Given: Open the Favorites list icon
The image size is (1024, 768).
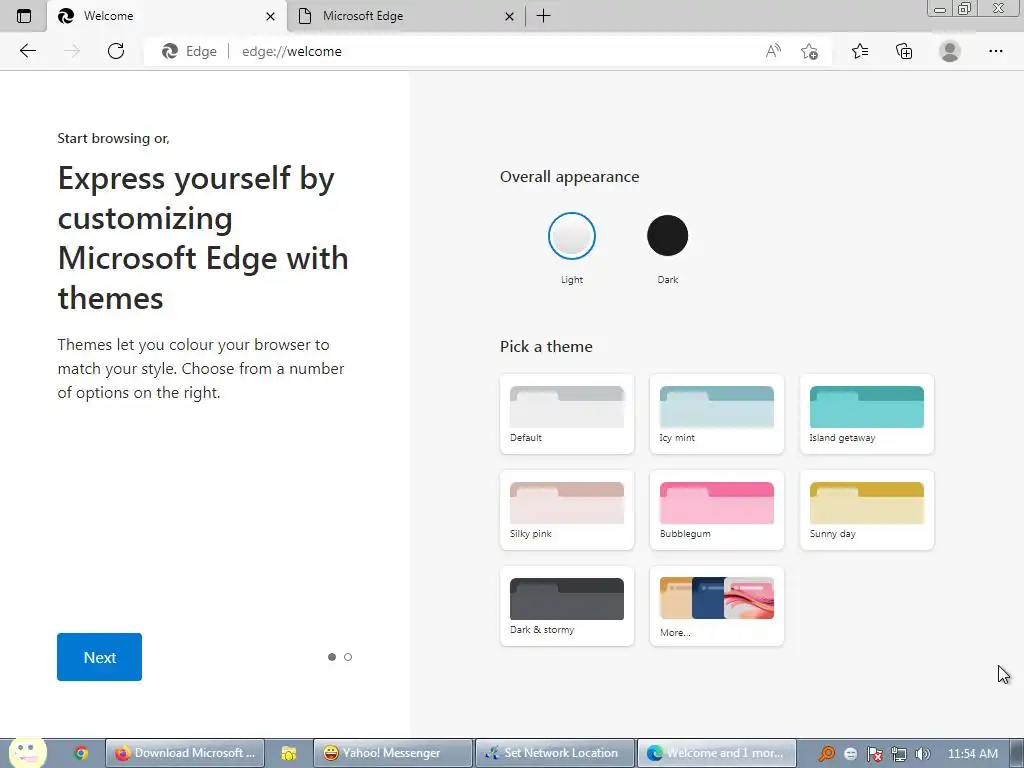Looking at the screenshot, I should 860,51.
